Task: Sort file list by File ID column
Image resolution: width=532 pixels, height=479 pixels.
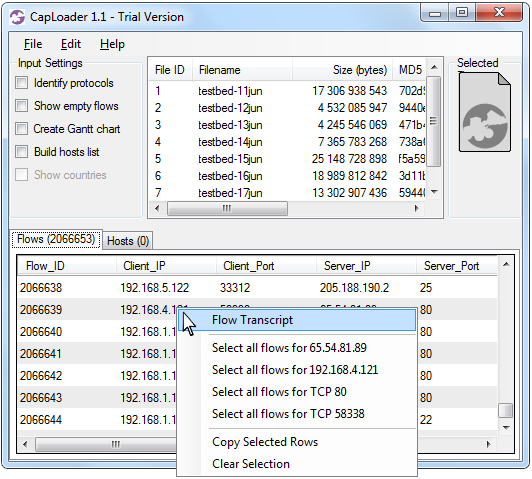Action: (170, 70)
